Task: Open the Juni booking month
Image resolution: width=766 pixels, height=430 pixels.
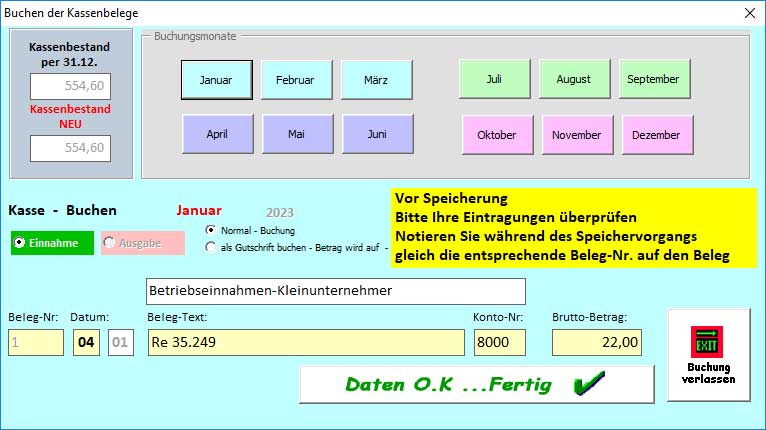Action: point(377,134)
